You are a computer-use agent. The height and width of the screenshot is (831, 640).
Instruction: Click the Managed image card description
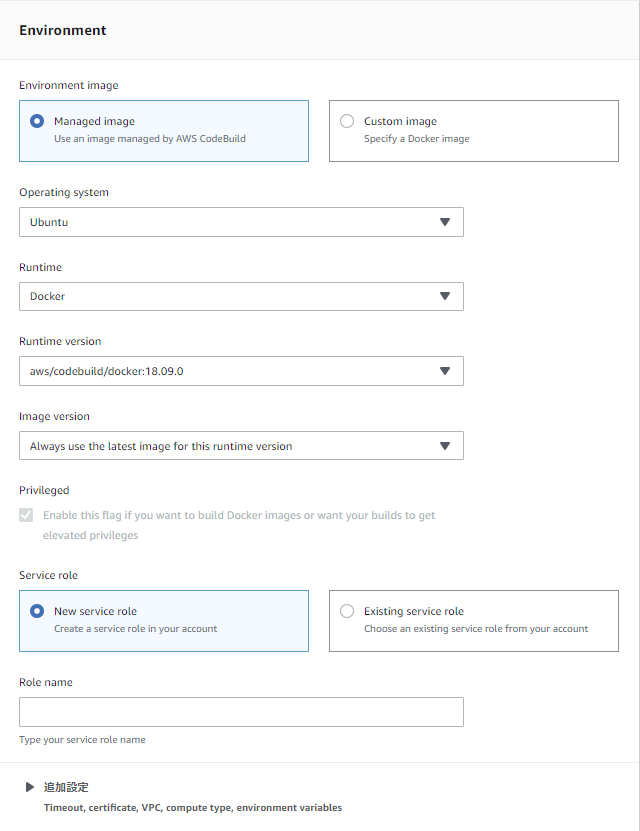pos(149,139)
